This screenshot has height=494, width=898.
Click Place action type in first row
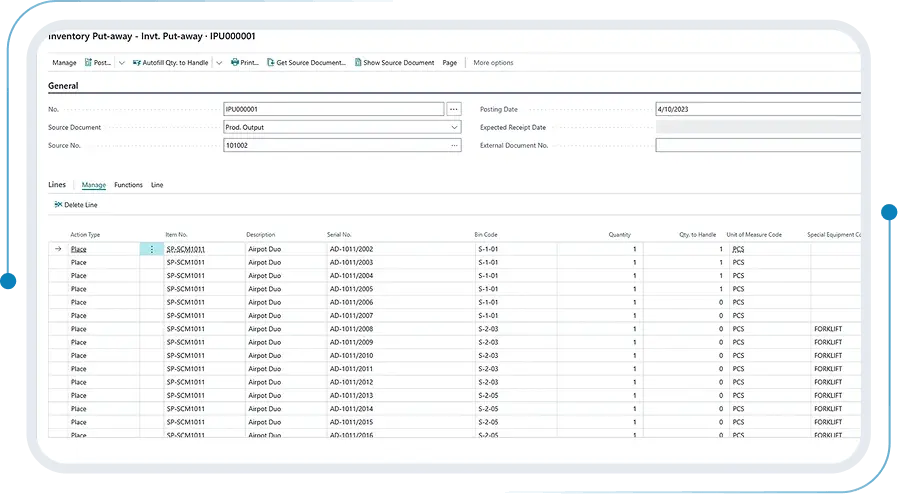coord(78,249)
